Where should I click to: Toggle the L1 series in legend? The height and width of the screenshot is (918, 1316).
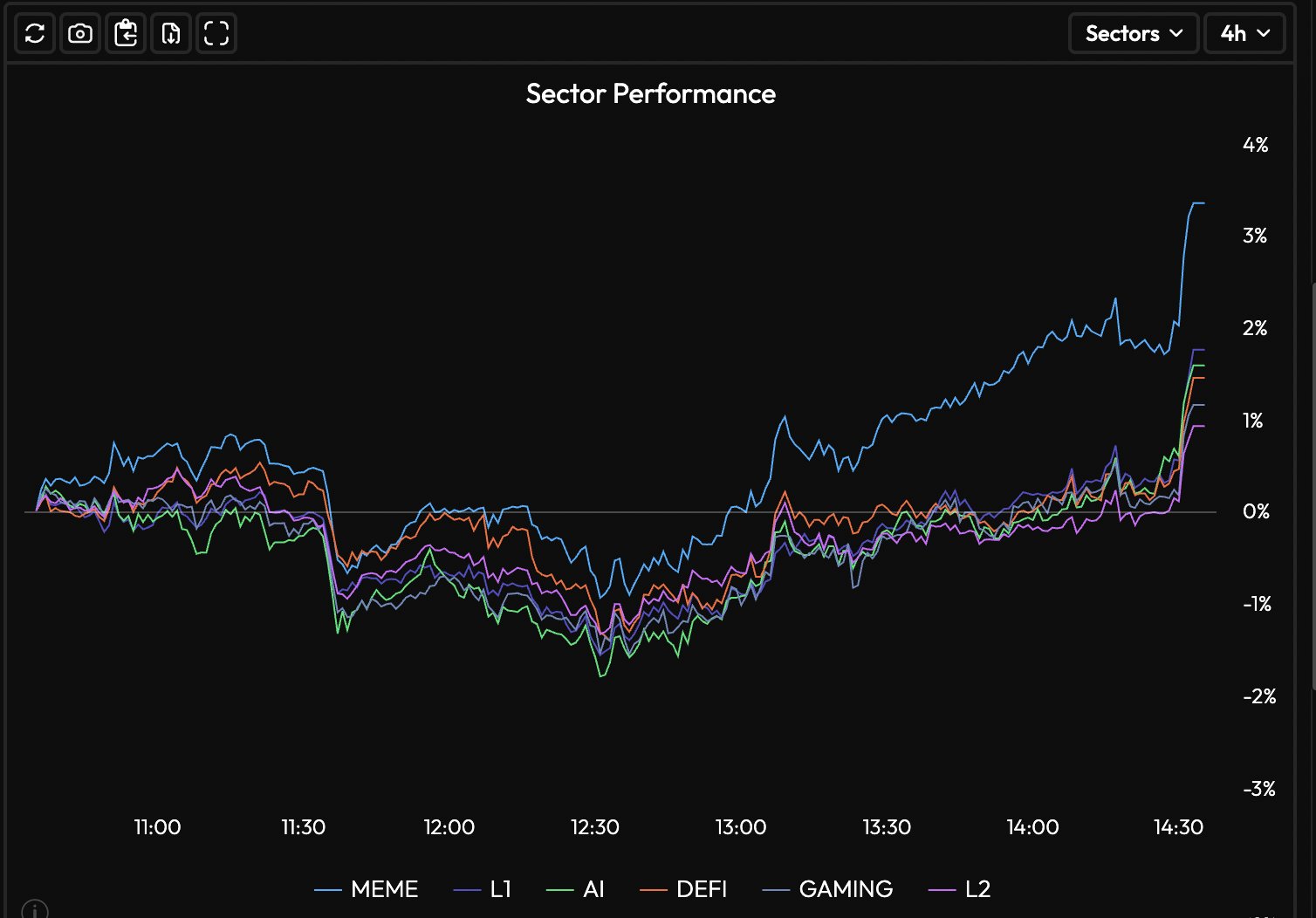(483, 889)
